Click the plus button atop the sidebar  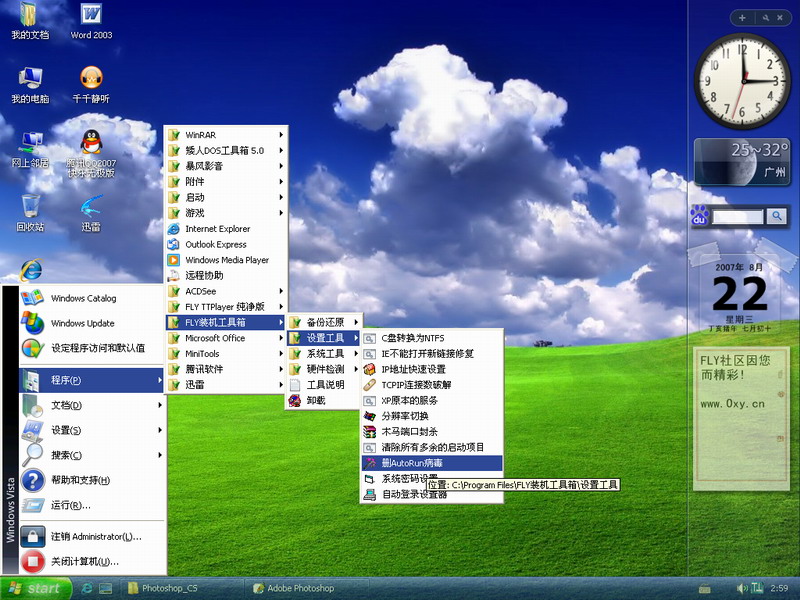[x=742, y=18]
